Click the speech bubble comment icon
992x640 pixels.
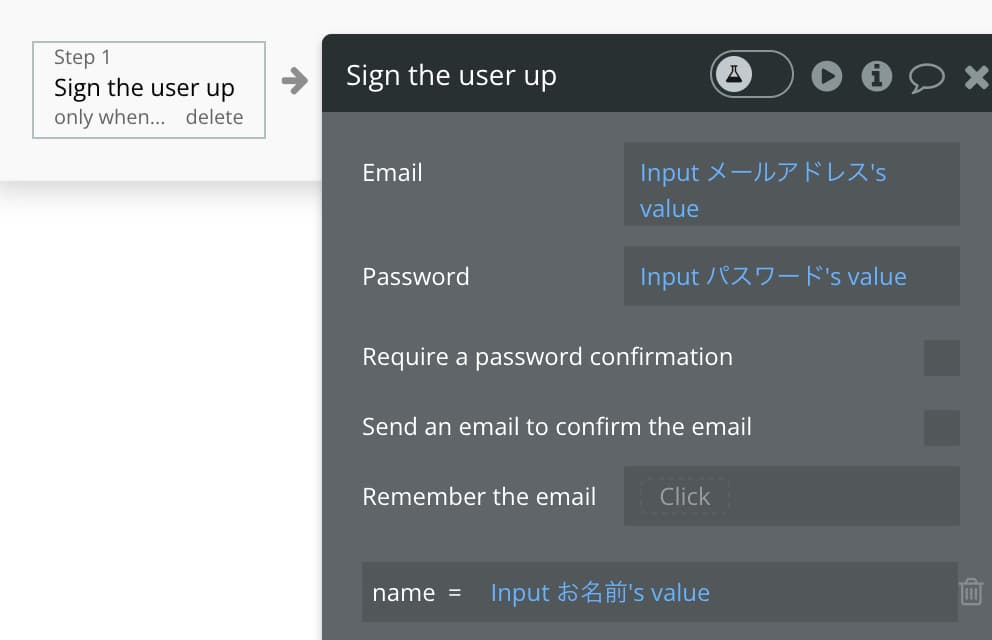(927, 78)
